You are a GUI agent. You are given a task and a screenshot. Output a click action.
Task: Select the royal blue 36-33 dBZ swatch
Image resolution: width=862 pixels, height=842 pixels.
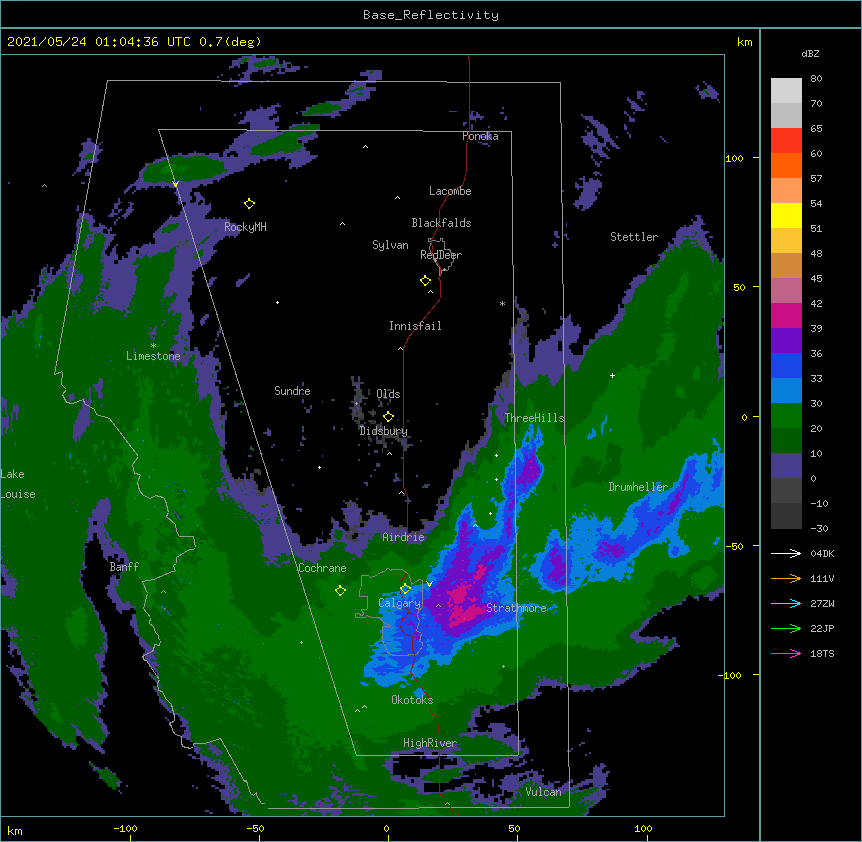coord(786,365)
